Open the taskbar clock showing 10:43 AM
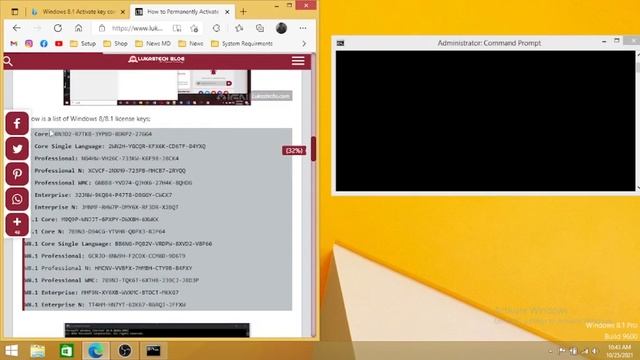This screenshot has width=640, height=360. pyautogui.click(x=619, y=351)
